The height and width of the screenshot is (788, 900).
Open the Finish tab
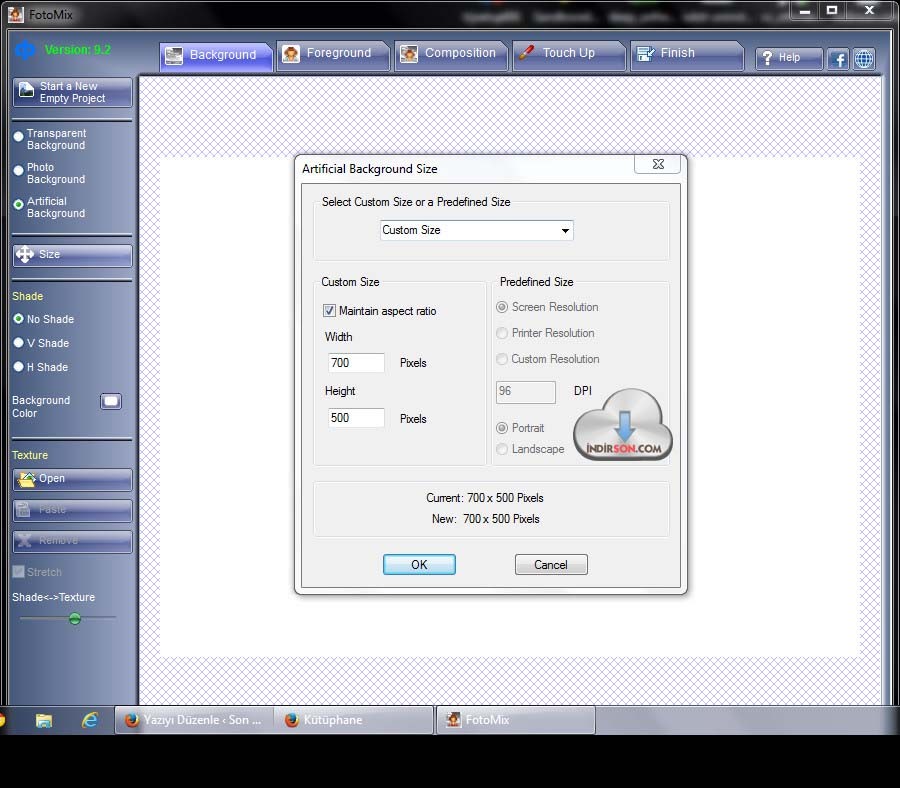pyautogui.click(x=686, y=55)
